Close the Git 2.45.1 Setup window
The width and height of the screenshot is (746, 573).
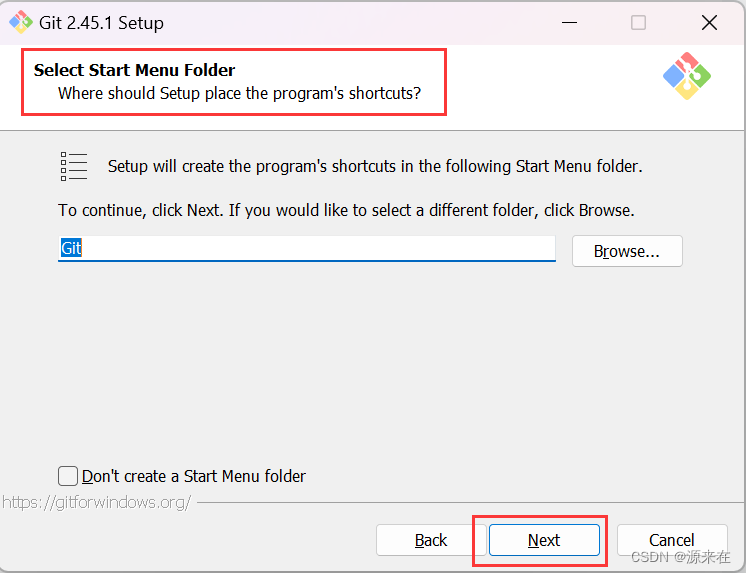tap(709, 22)
